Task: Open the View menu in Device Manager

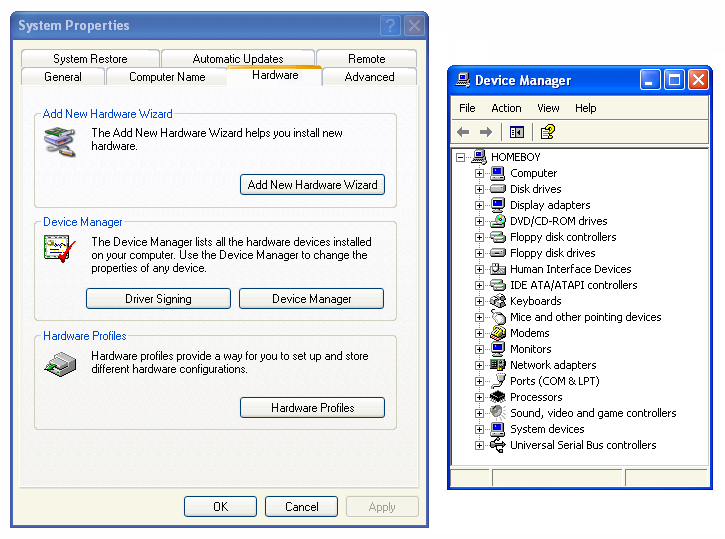Action: pos(548,108)
